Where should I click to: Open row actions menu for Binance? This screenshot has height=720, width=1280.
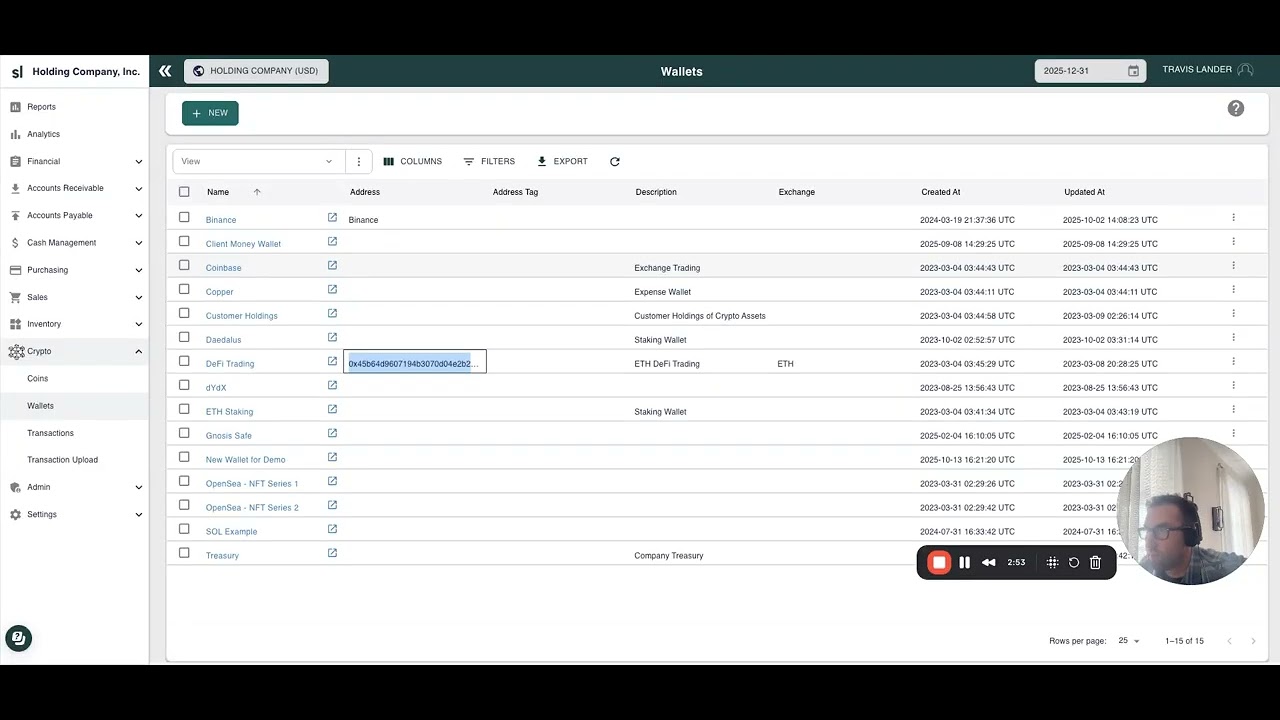[1233, 217]
